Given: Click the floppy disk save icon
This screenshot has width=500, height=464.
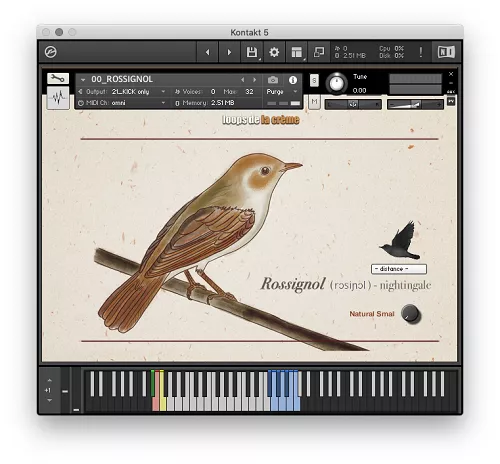Looking at the screenshot, I should 252,52.
